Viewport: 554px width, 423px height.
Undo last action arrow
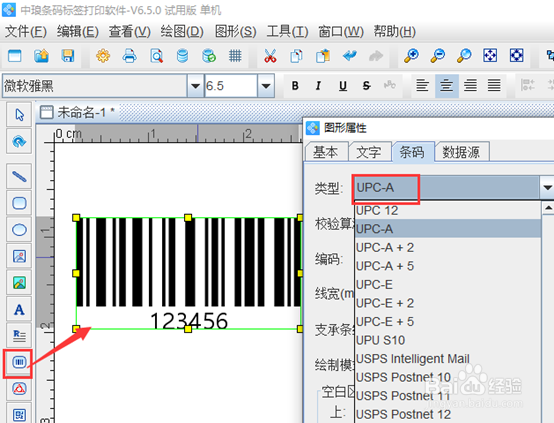pyautogui.click(x=349, y=56)
